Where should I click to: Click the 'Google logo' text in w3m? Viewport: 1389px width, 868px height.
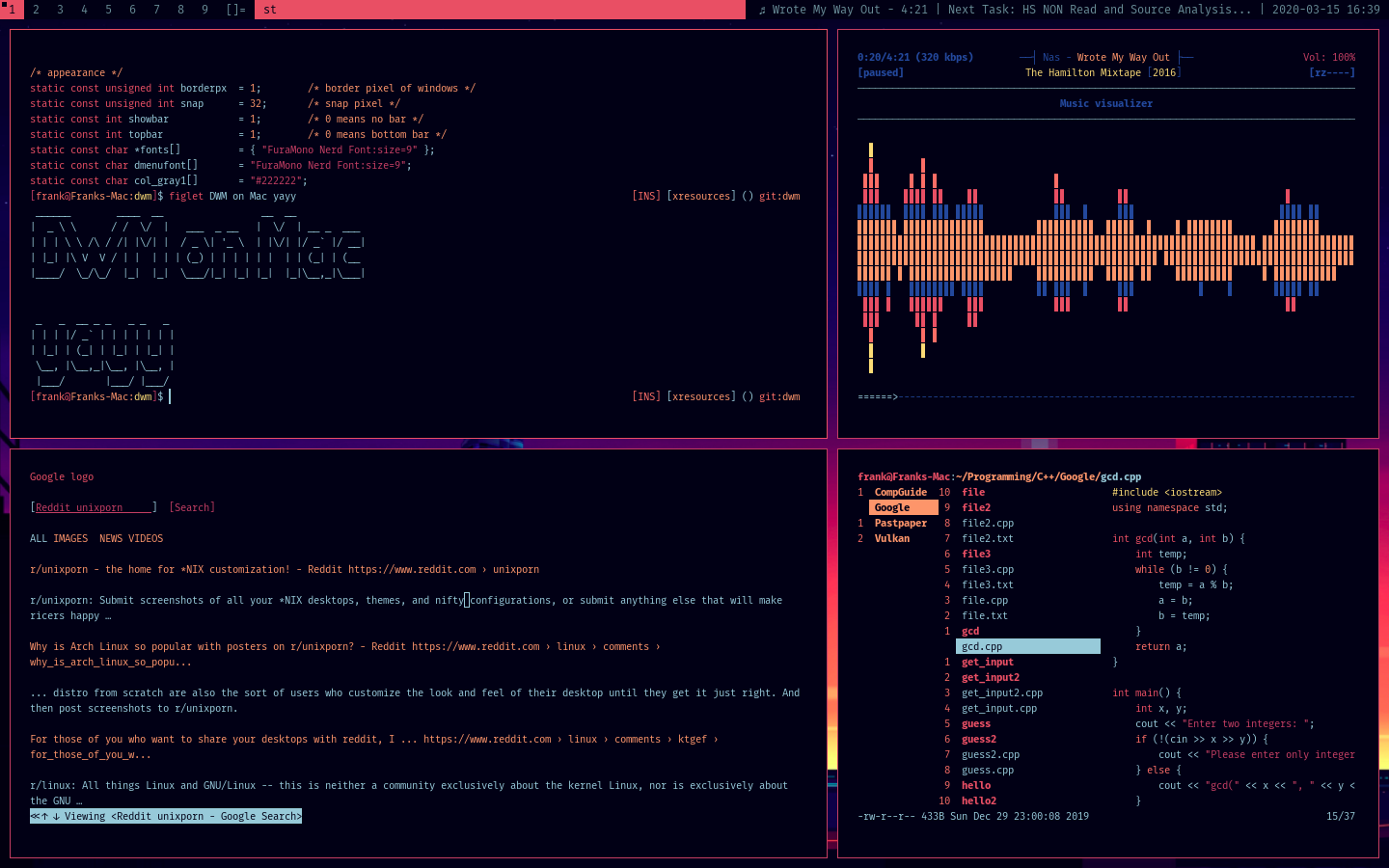point(62,476)
